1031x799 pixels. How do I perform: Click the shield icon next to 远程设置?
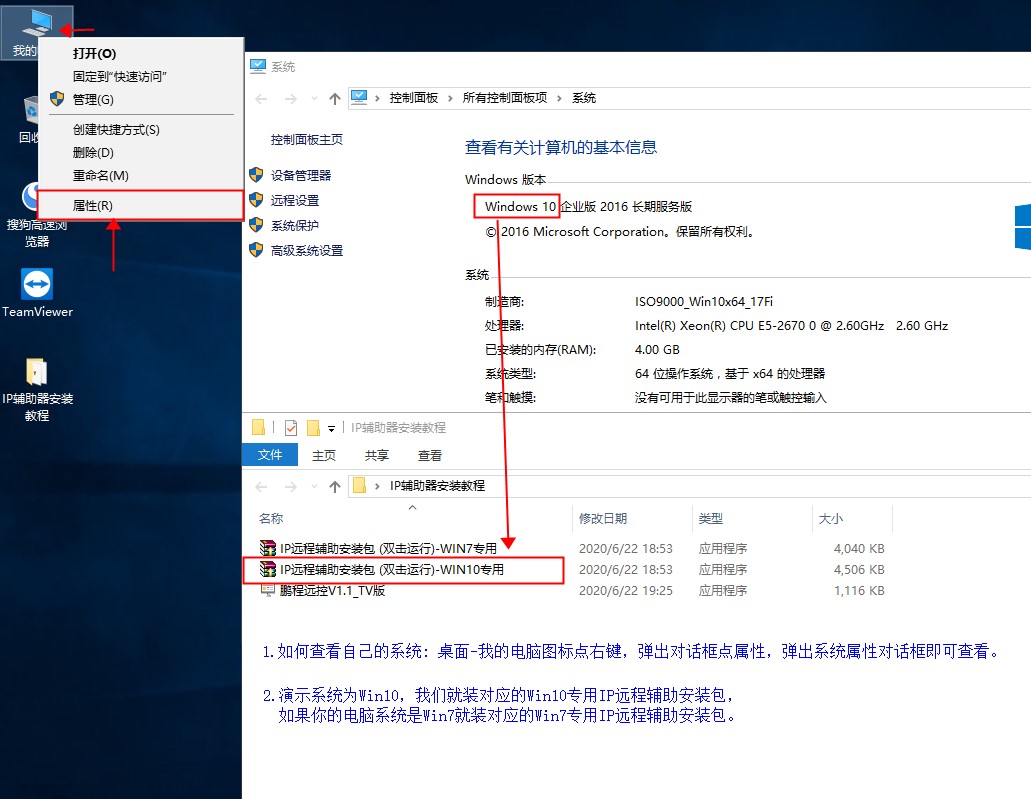pyautogui.click(x=256, y=200)
